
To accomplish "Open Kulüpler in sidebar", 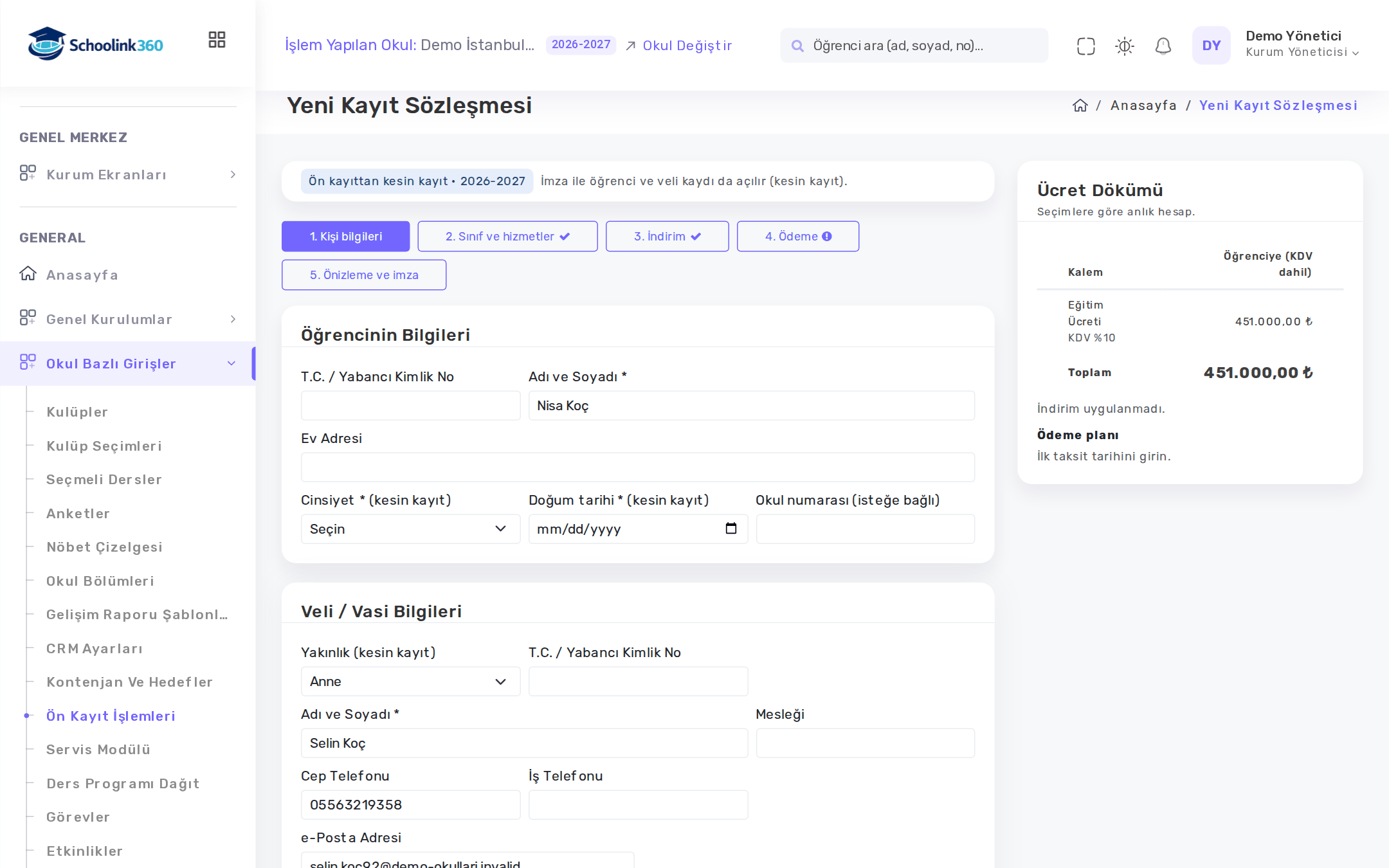I will [77, 411].
